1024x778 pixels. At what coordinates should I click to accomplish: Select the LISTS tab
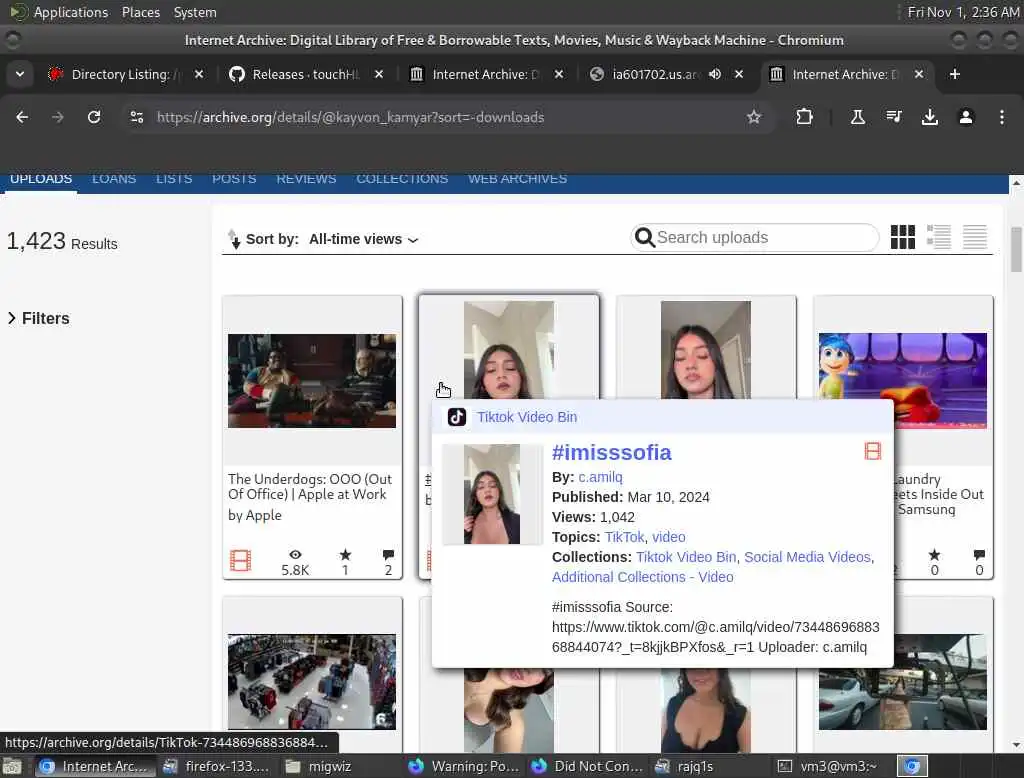[x=174, y=179]
